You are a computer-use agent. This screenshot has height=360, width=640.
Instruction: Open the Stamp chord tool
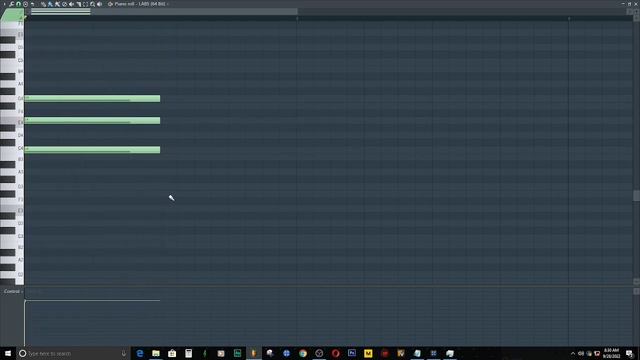pos(25,4)
